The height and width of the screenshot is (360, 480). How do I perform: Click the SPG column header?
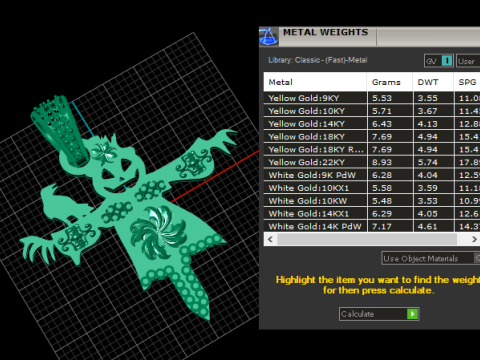pos(467,82)
